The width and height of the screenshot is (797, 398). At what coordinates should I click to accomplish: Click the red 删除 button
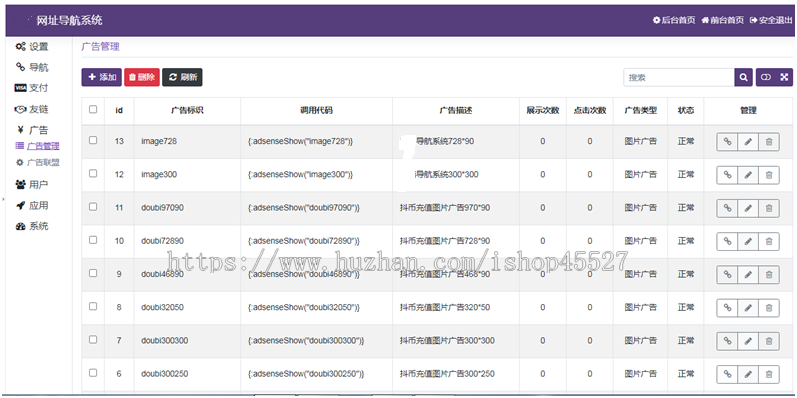click(142, 77)
